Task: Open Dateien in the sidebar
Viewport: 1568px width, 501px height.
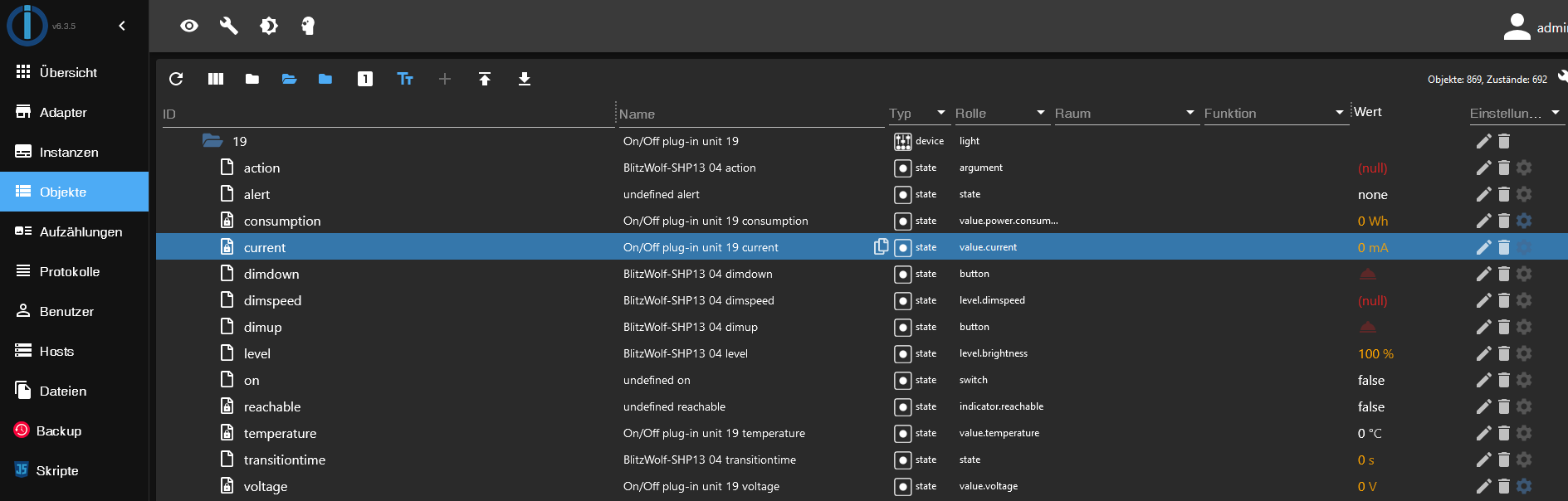Action: click(x=75, y=391)
